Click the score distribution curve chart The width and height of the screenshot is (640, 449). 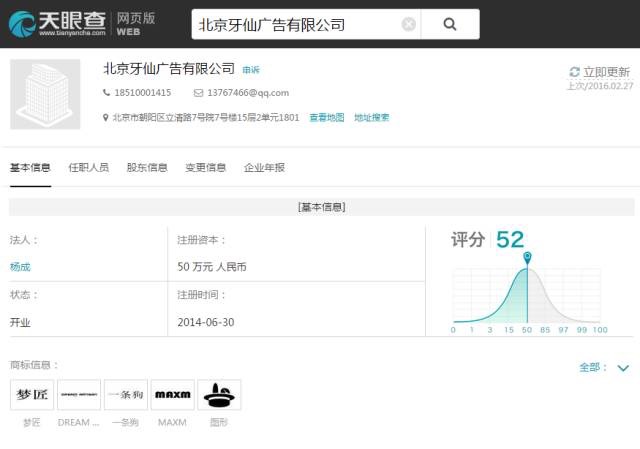pos(527,296)
